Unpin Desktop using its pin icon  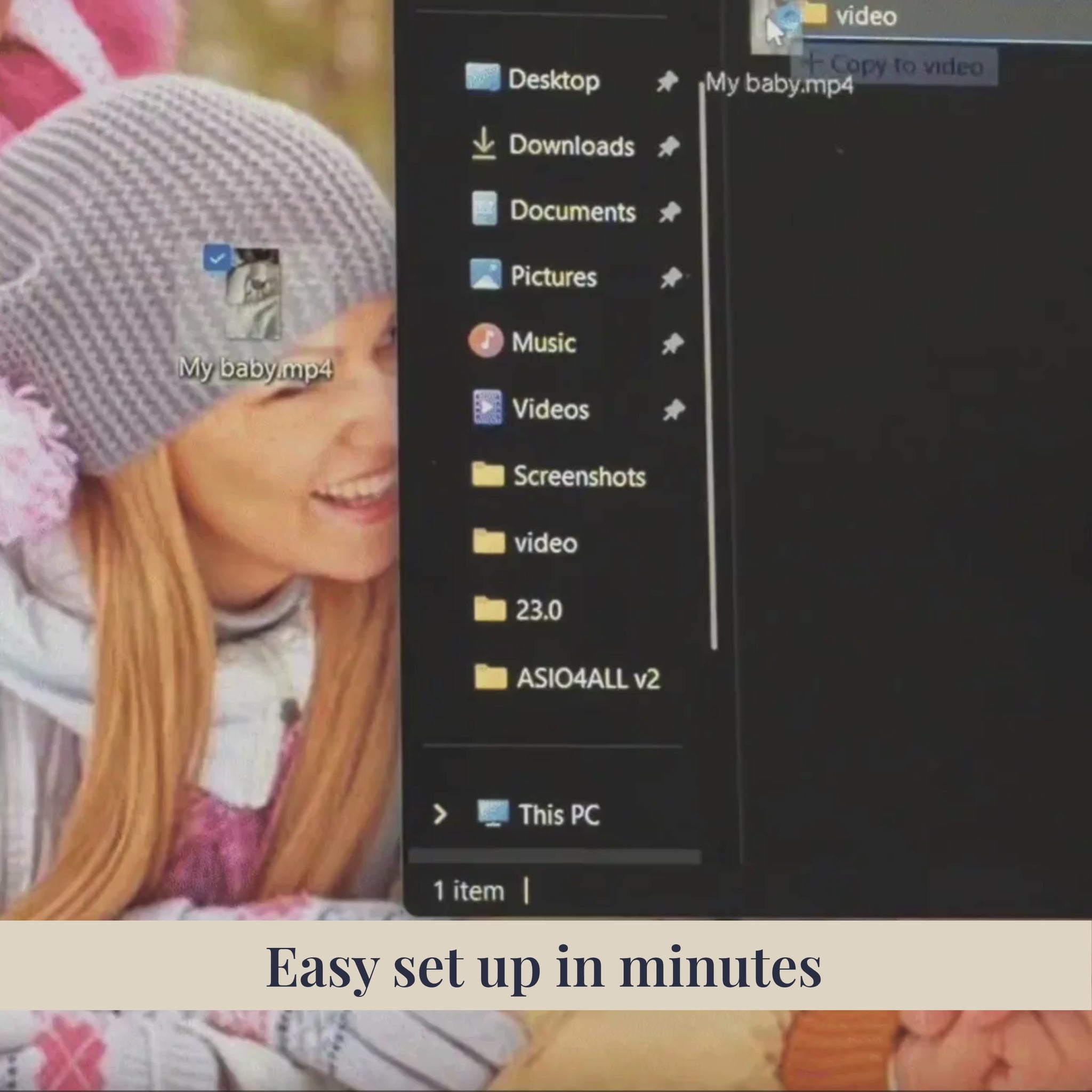tap(667, 82)
